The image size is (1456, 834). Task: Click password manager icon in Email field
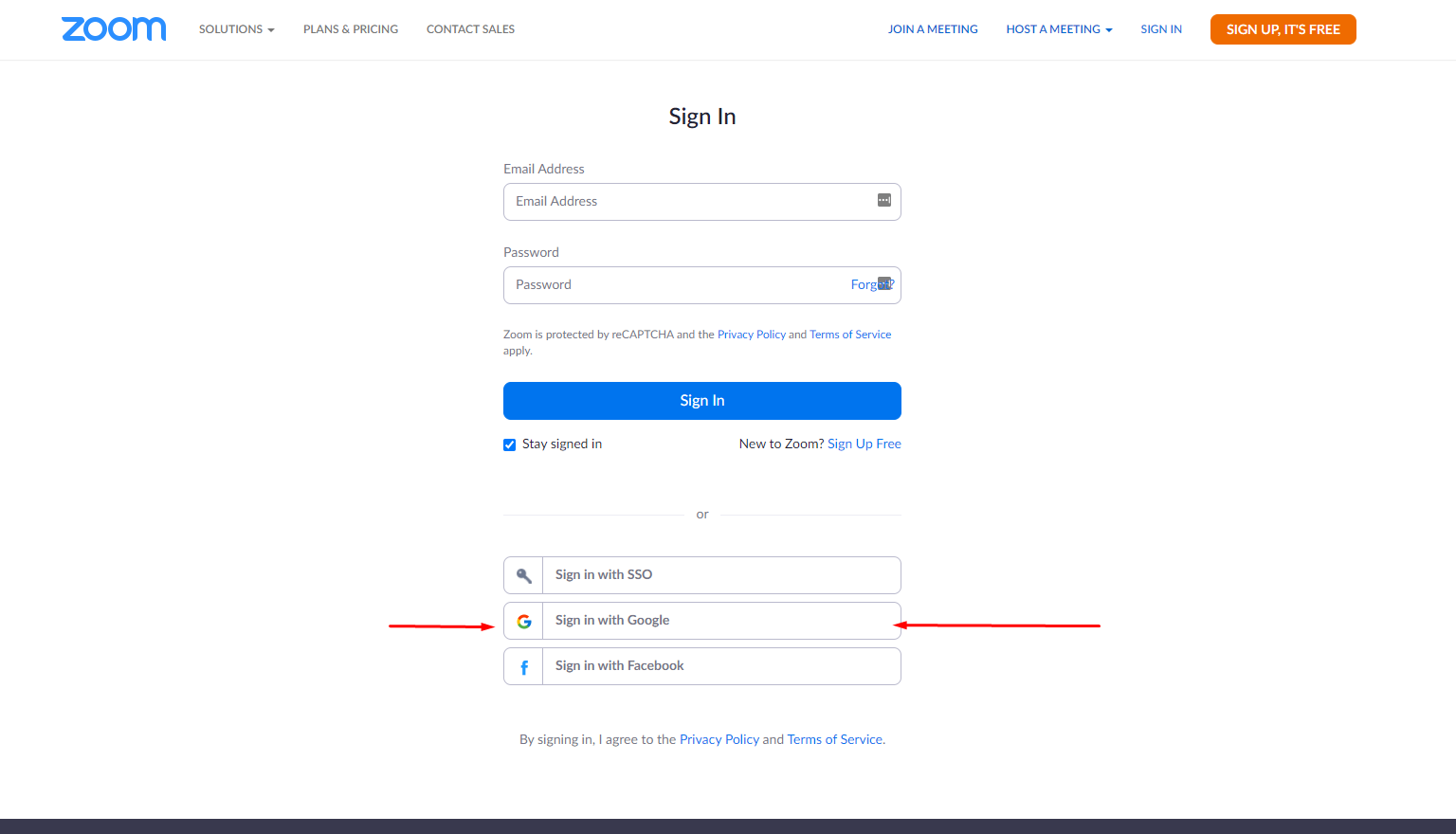[883, 200]
